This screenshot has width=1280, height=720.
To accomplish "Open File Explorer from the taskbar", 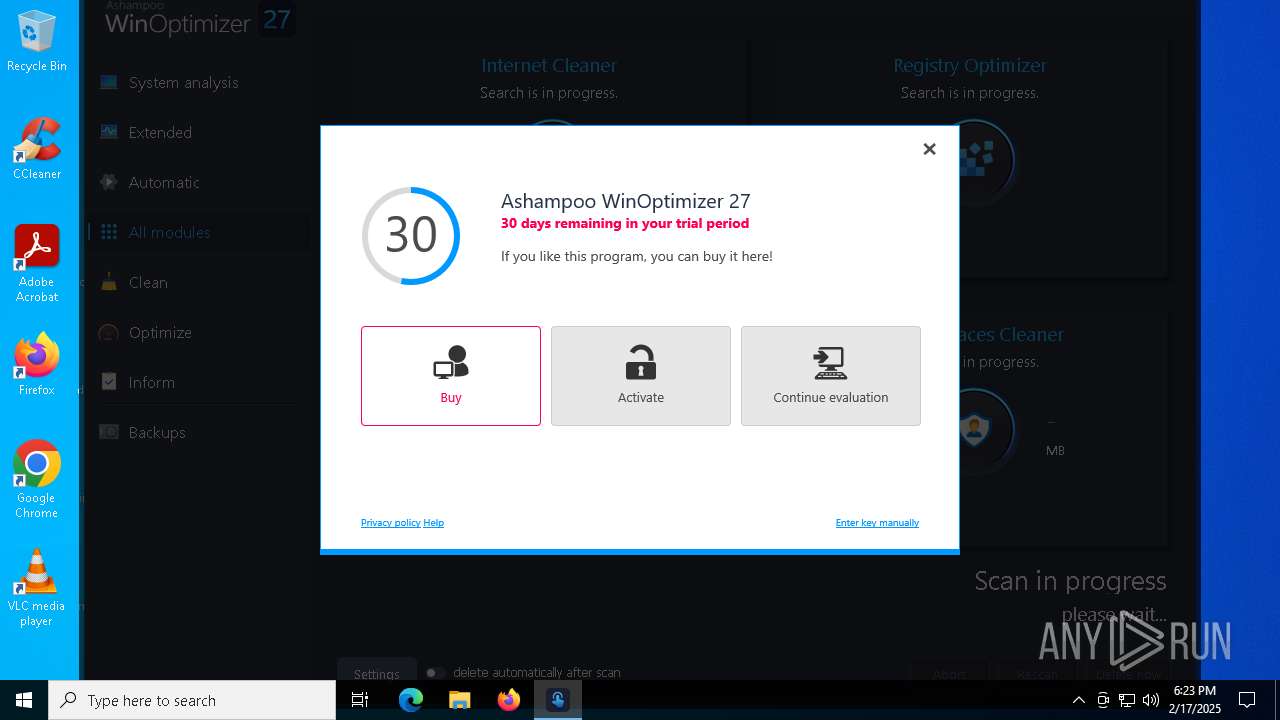I will click(x=460, y=700).
